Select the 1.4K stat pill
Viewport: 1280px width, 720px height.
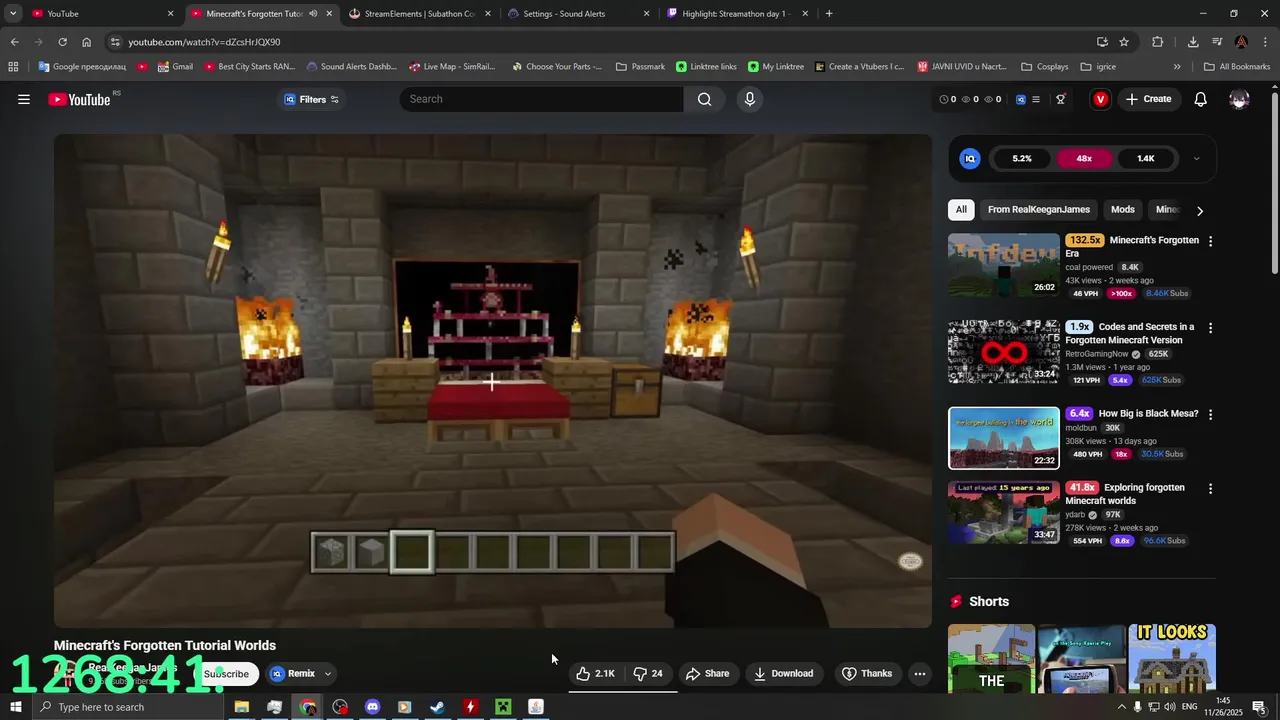click(1146, 158)
